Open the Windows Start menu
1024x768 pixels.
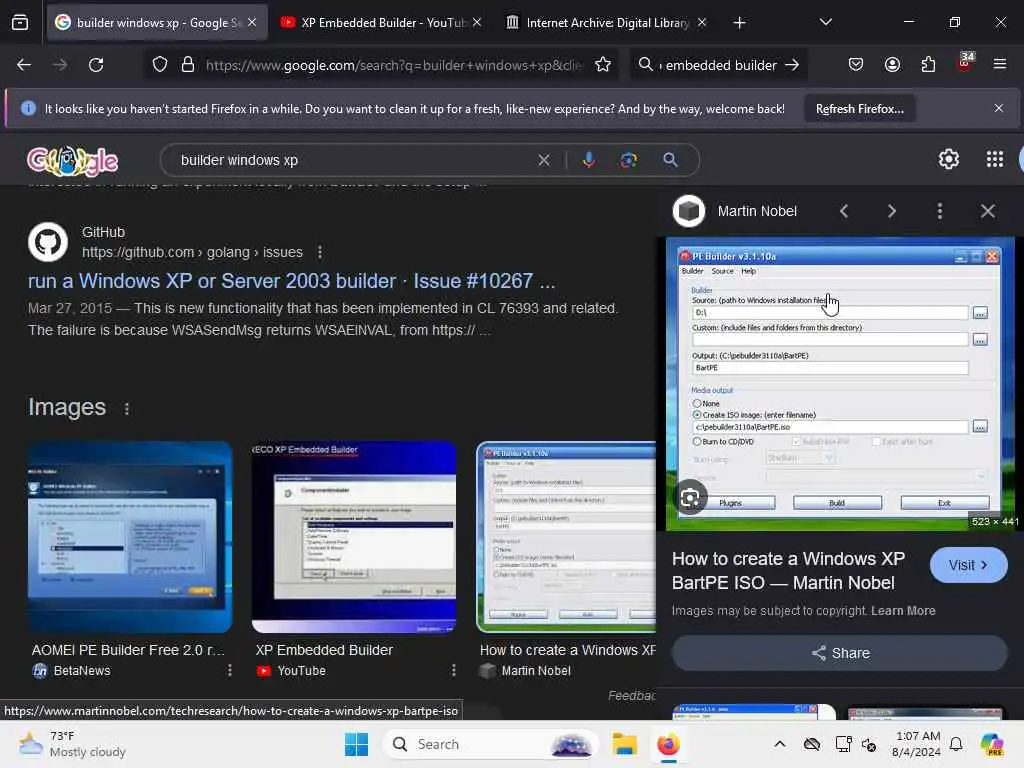click(356, 744)
